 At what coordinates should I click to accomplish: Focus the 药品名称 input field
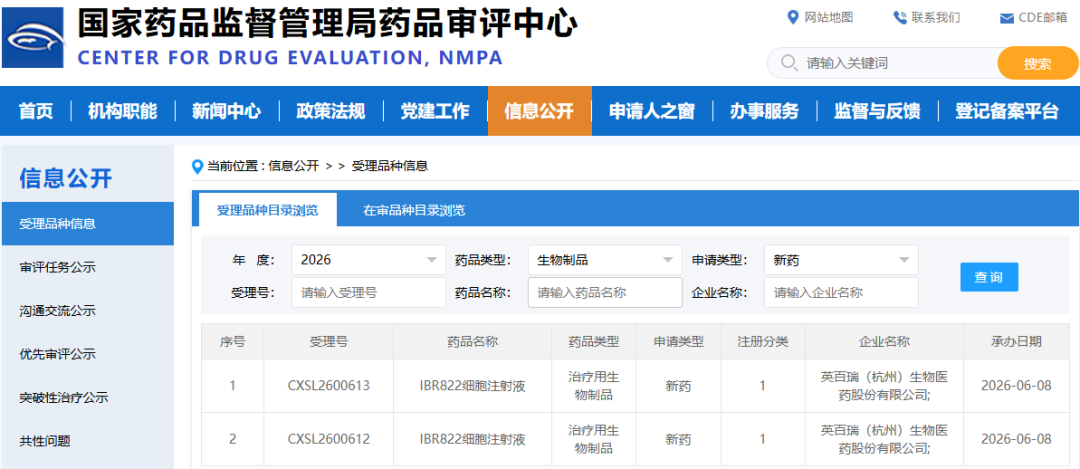point(605,292)
